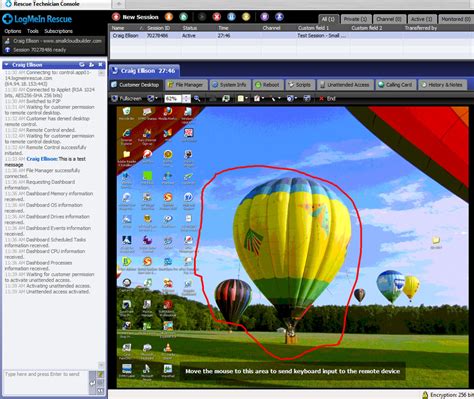Open the Calling Card tab
The width and height of the screenshot is (474, 399).
[395, 85]
